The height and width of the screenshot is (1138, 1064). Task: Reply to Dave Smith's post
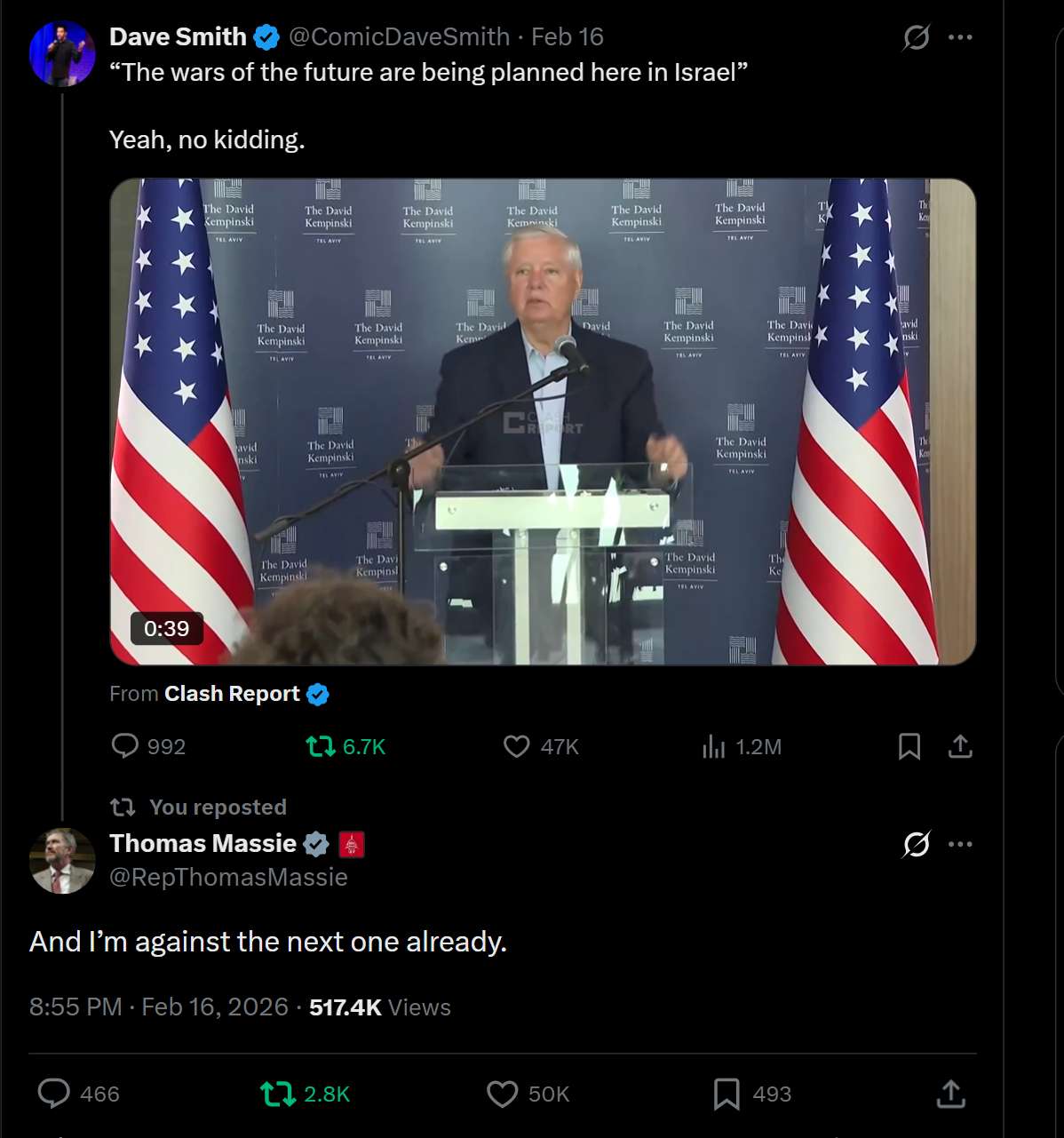click(125, 746)
